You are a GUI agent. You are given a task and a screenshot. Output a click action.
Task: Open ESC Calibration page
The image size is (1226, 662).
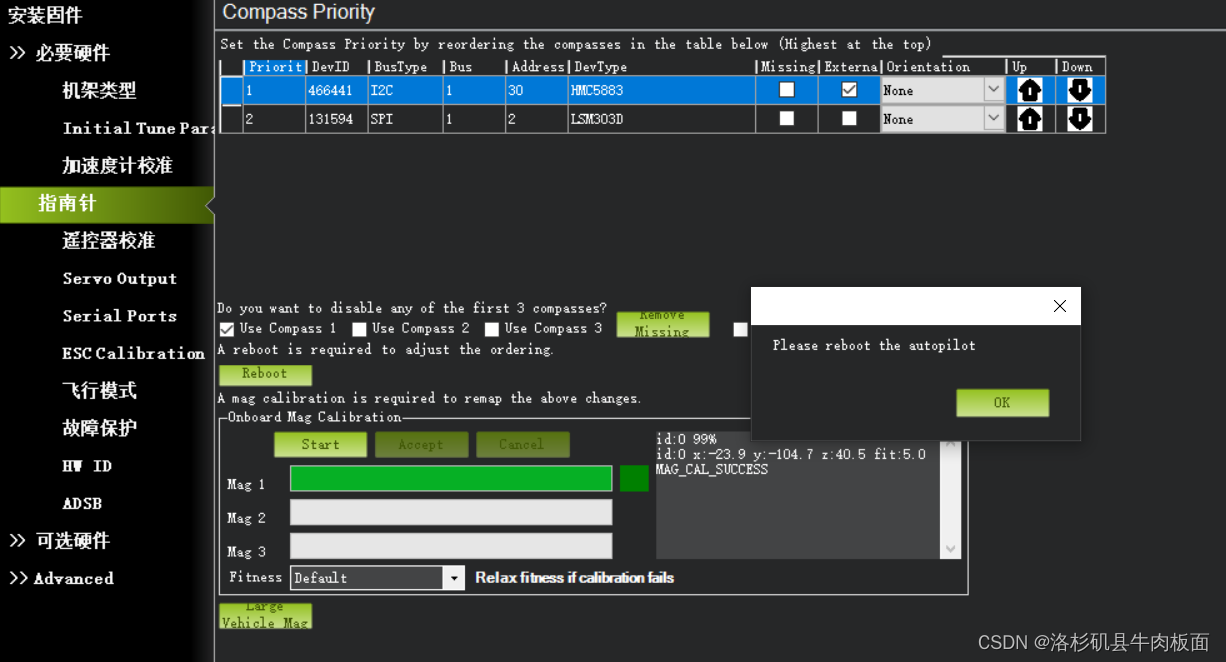click(133, 354)
